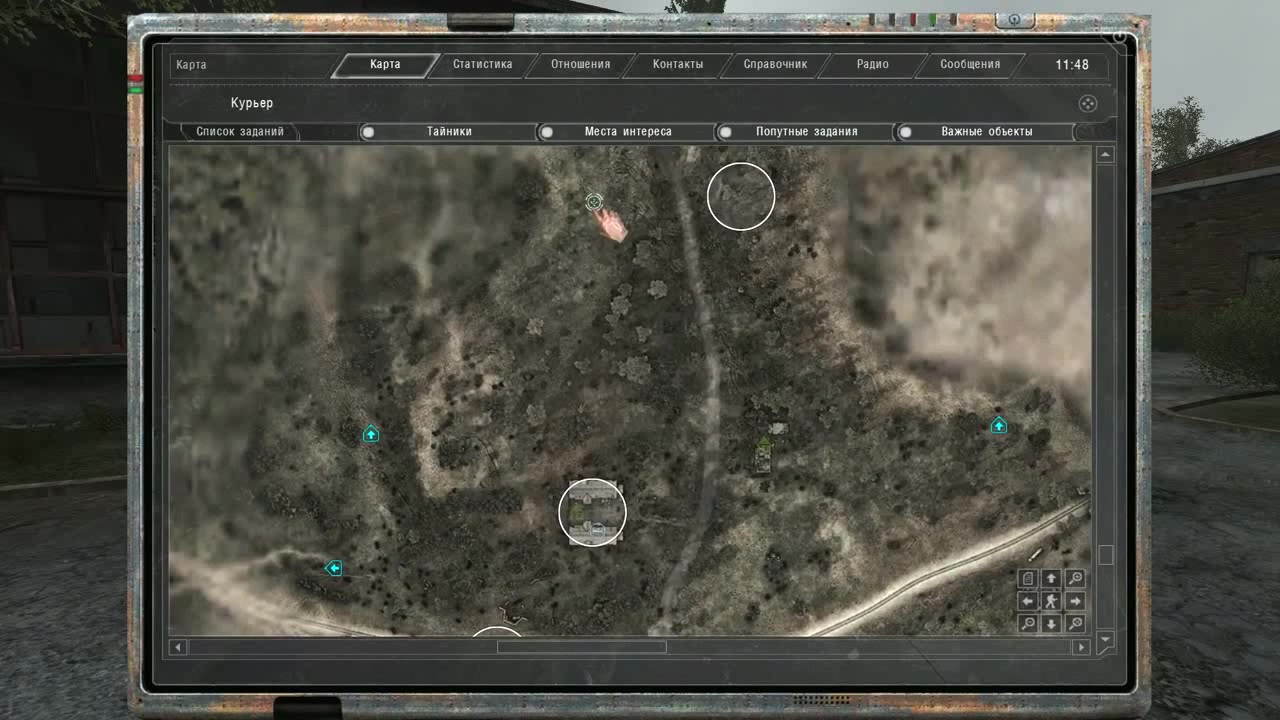Center map on the player soldier icon

coord(1051,601)
